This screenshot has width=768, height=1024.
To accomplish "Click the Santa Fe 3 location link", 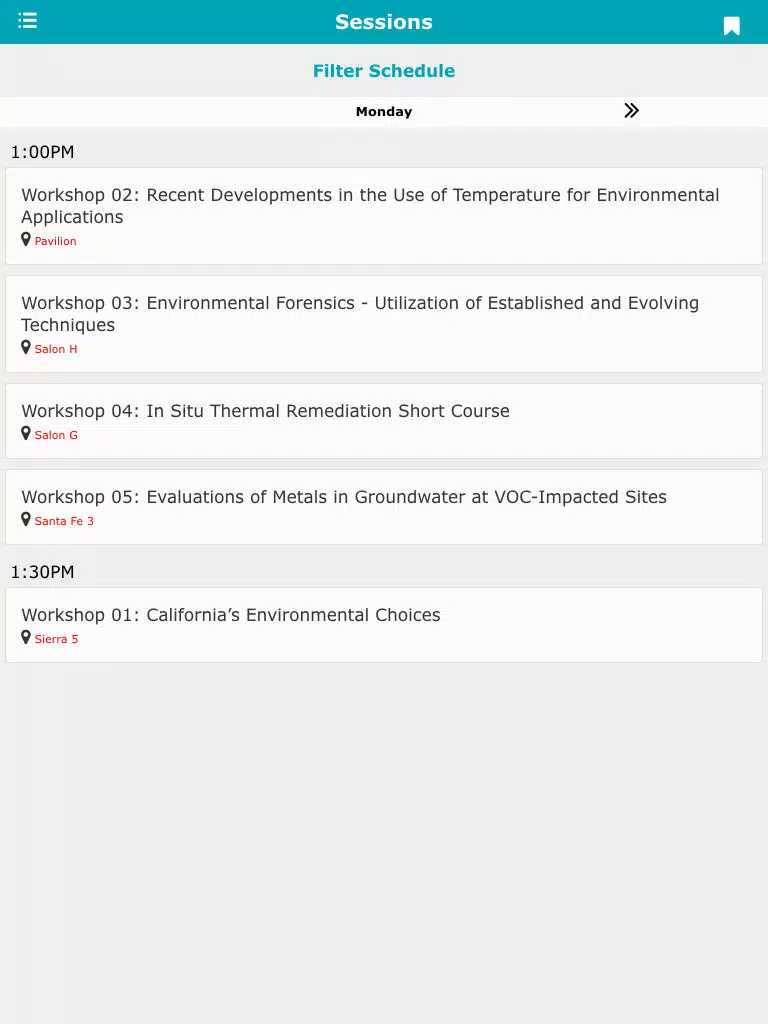I will pos(64,521).
